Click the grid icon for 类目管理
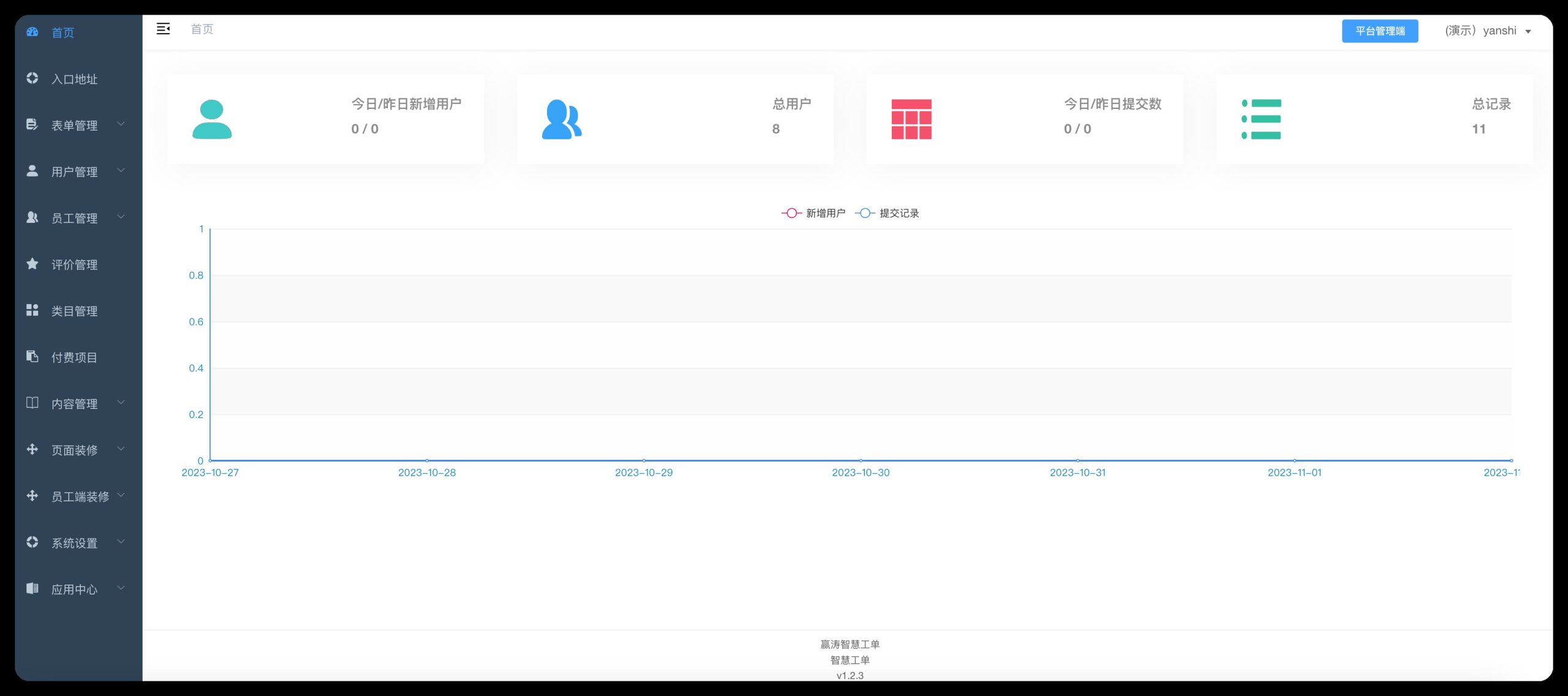This screenshot has width=1568, height=696. click(x=32, y=310)
